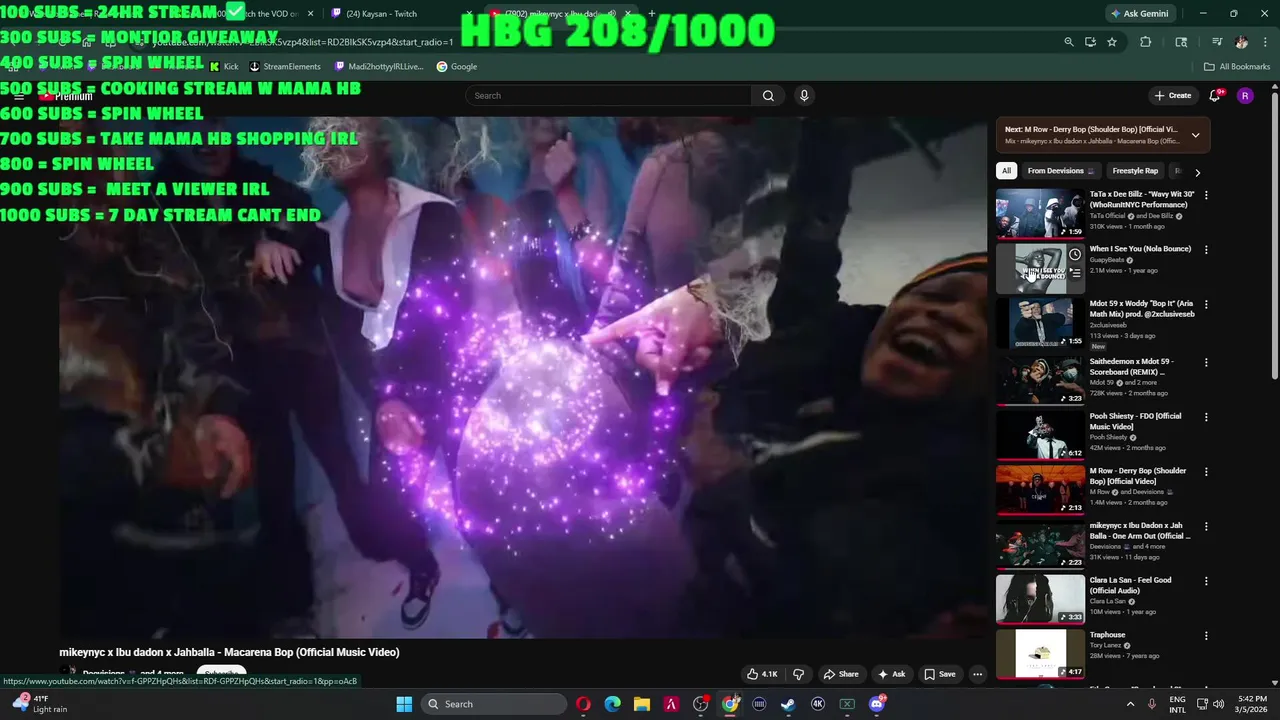
Task: Click the Create video button
Action: click(x=1172, y=96)
